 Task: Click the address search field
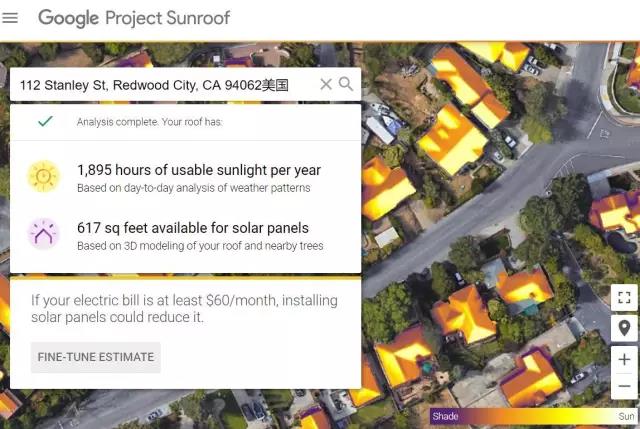160,85
